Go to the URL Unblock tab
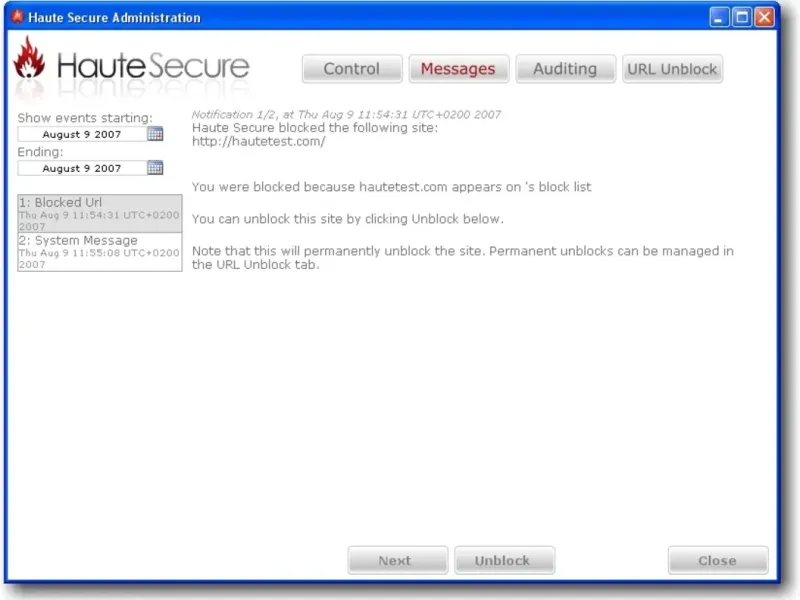This screenshot has height=600, width=800. pos(672,69)
